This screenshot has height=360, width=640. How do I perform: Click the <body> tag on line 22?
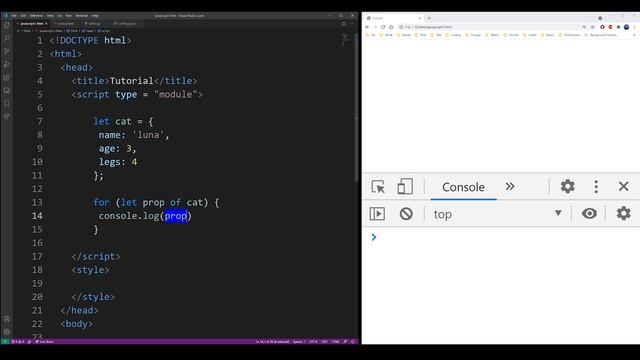point(76,324)
